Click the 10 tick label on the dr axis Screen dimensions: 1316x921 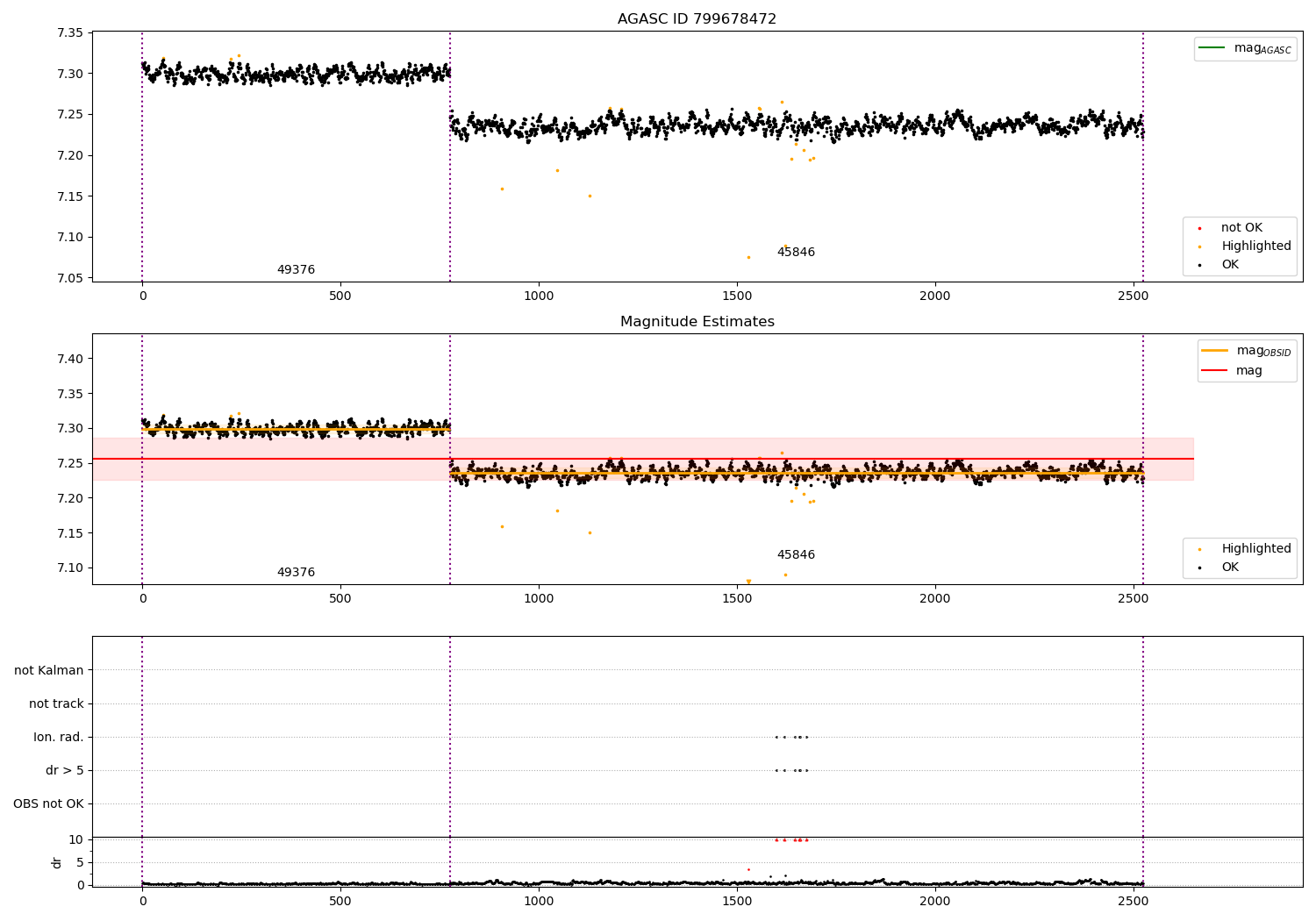[x=76, y=839]
